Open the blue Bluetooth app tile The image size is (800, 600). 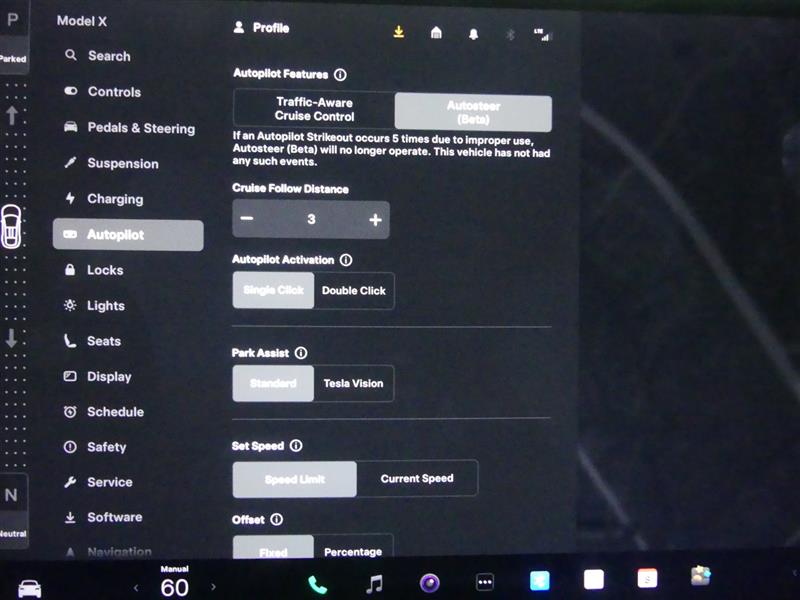(x=540, y=581)
